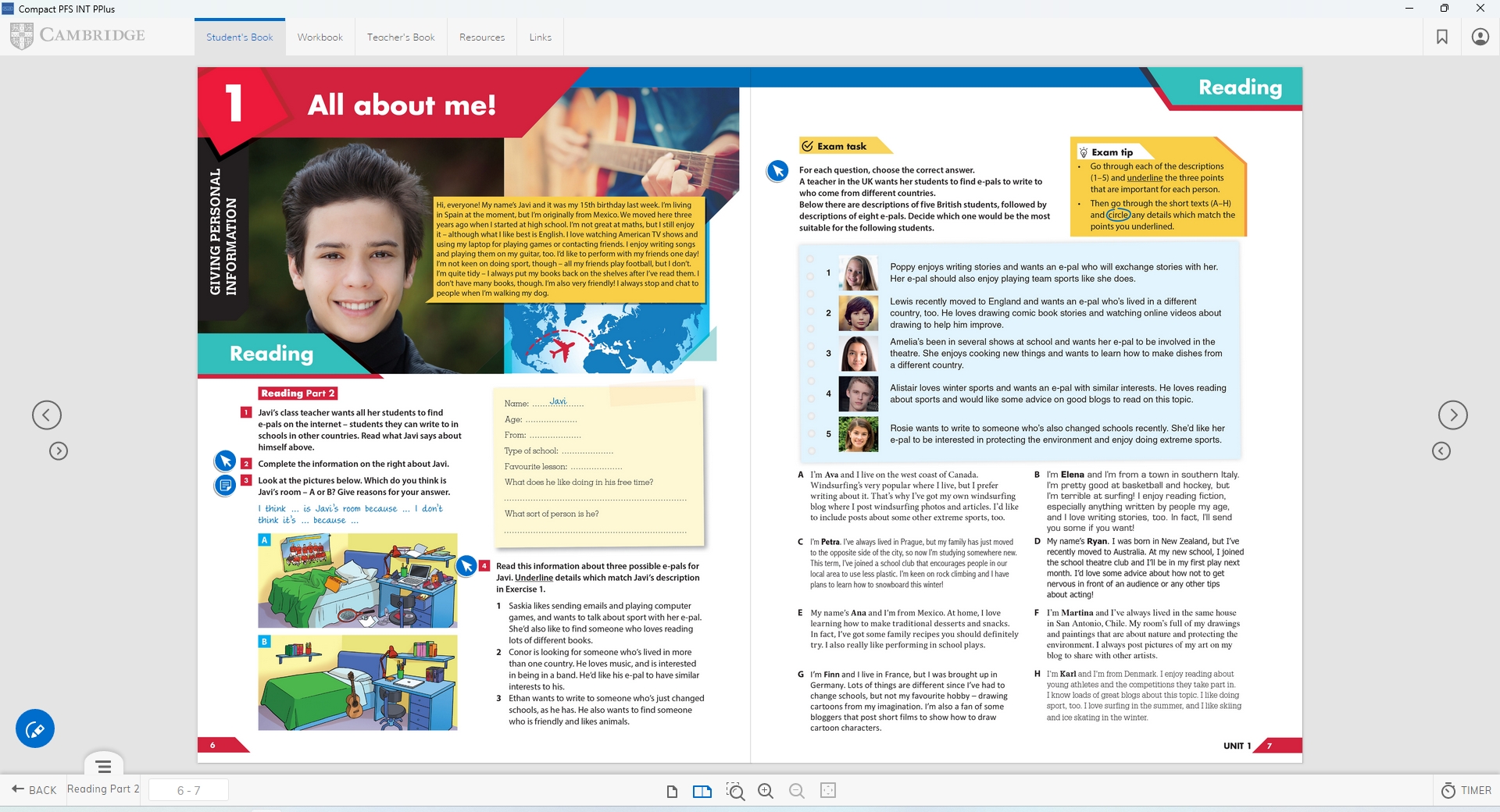This screenshot has width=1500, height=812.
Task: Click e-pal description A starting I'm Ava
Action: click(x=909, y=496)
